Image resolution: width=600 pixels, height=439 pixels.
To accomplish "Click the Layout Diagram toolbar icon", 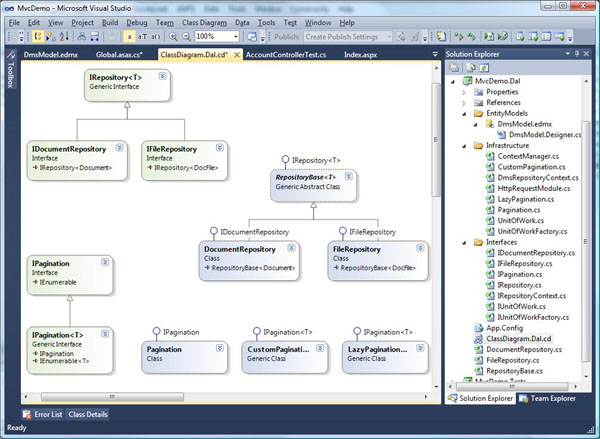I will click(x=82, y=36).
